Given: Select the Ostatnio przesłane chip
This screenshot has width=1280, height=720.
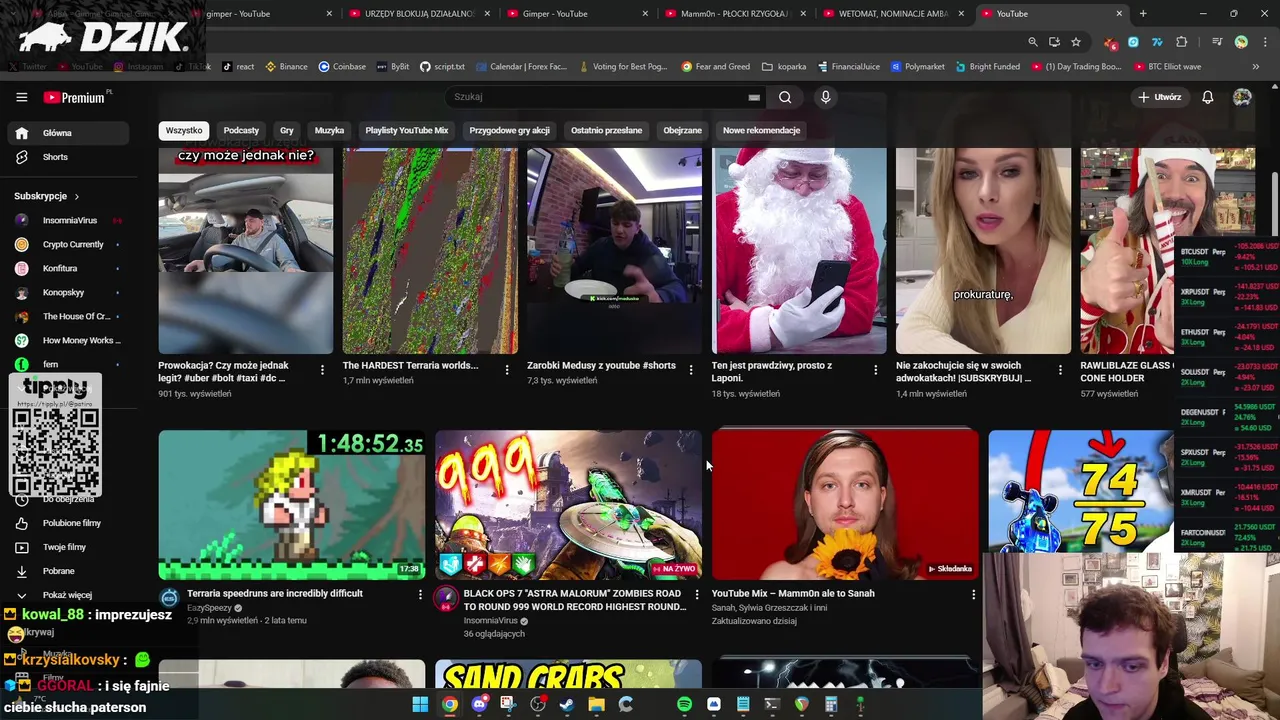Looking at the screenshot, I should pyautogui.click(x=606, y=130).
